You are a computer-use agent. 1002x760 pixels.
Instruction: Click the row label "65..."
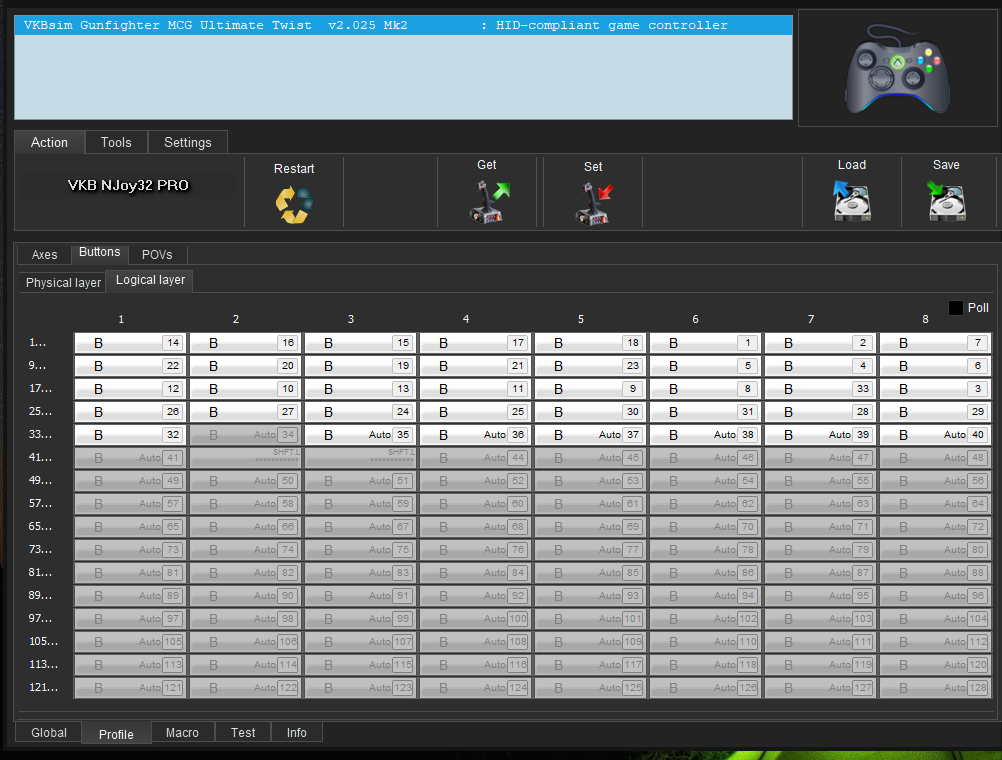[x=40, y=527]
